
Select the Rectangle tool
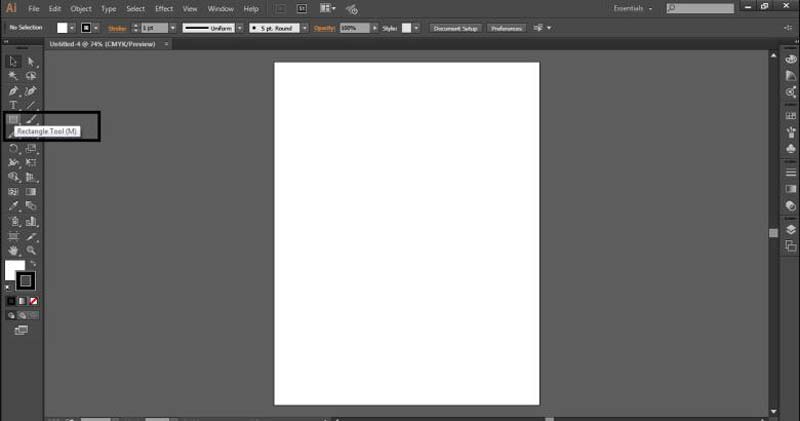pyautogui.click(x=14, y=120)
